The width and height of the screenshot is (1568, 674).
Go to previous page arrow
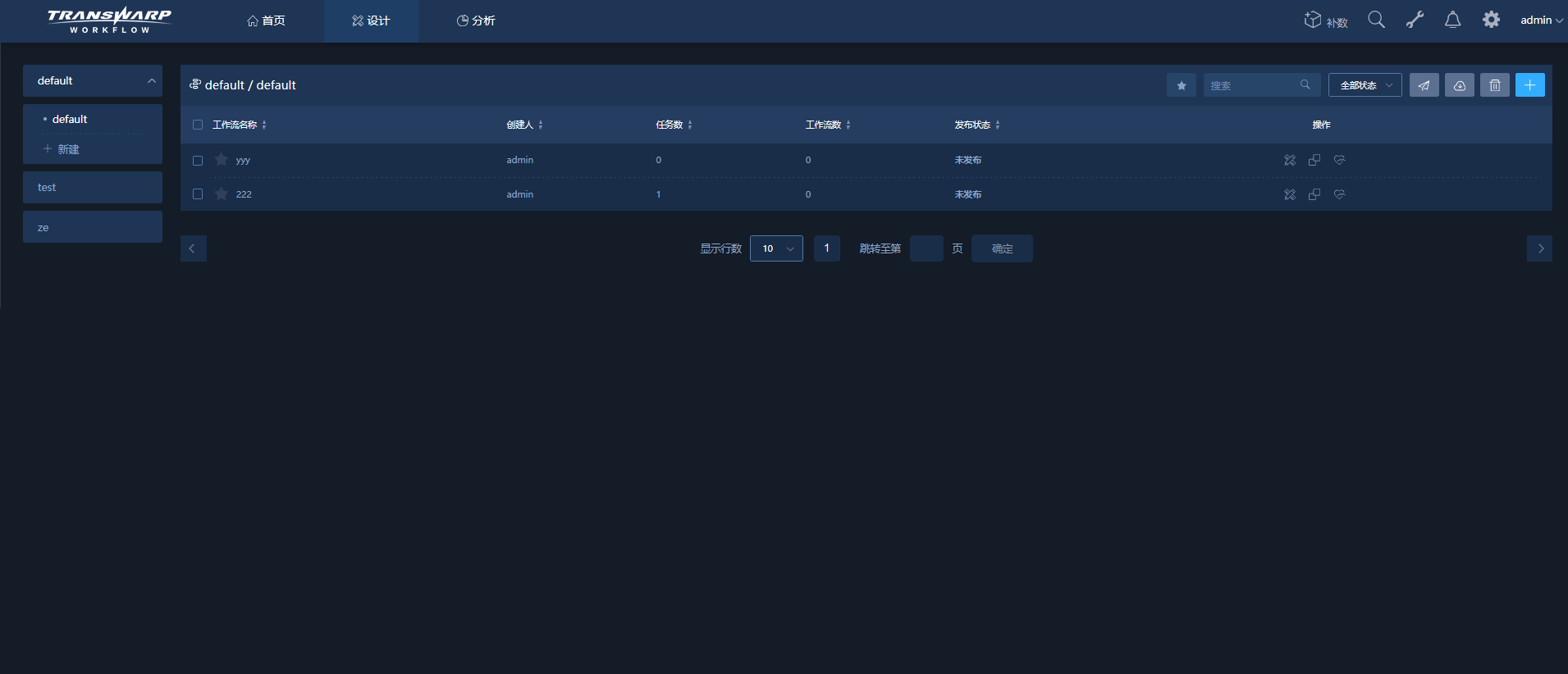click(193, 248)
